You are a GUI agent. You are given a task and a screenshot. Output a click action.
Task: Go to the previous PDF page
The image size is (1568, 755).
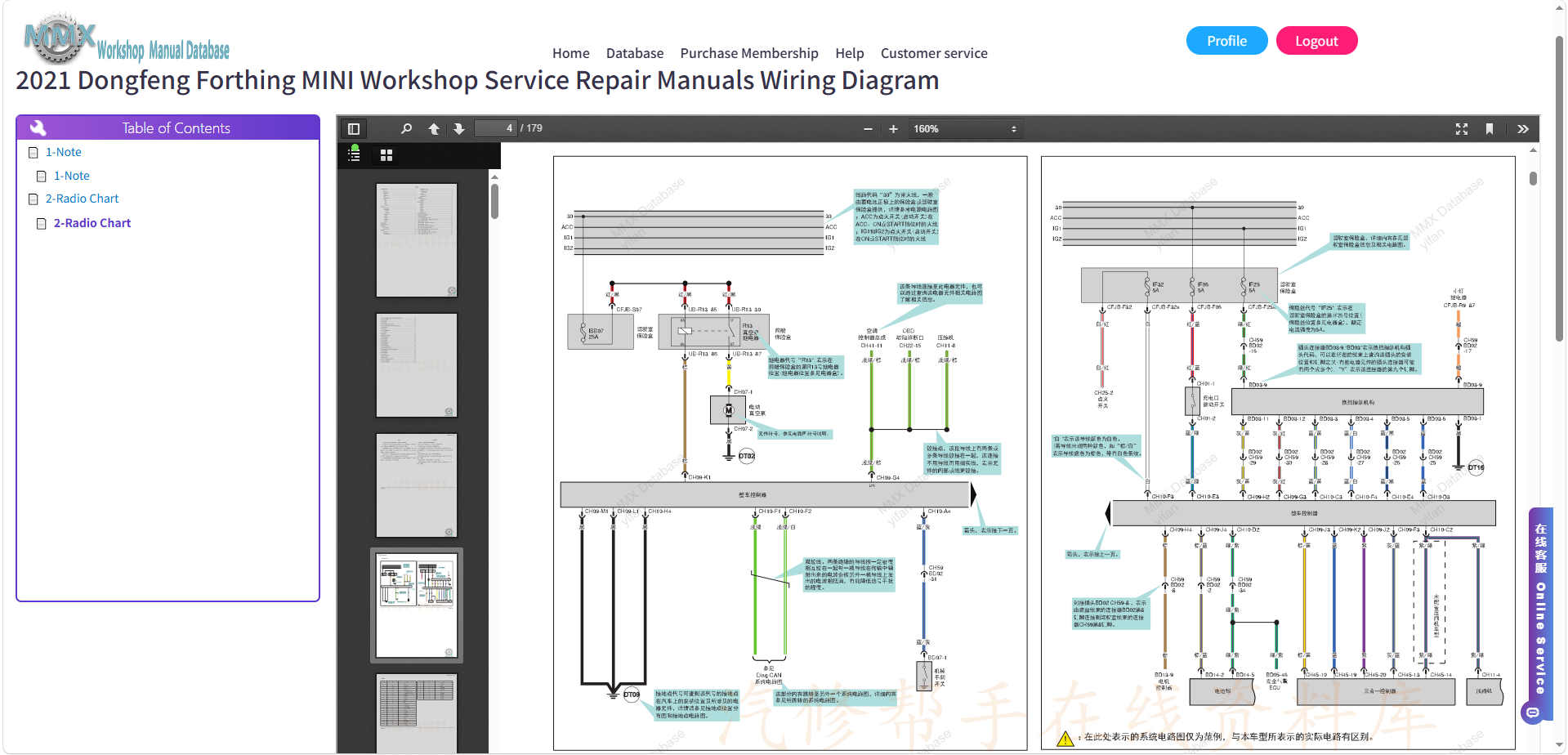tap(434, 129)
